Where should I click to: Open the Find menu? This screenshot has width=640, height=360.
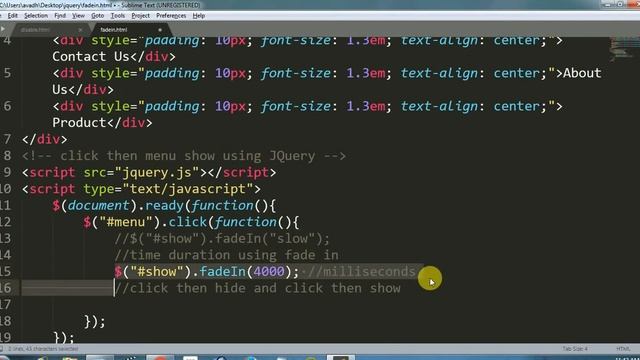(60, 16)
